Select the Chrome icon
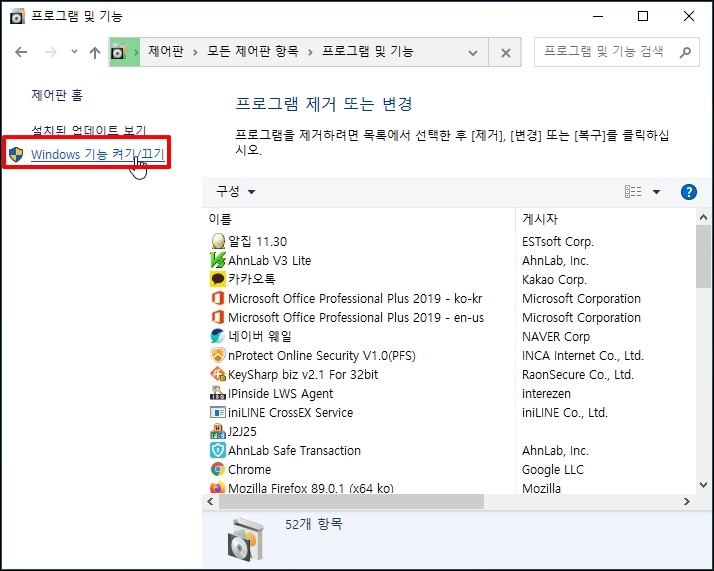This screenshot has height=571, width=714. point(218,469)
